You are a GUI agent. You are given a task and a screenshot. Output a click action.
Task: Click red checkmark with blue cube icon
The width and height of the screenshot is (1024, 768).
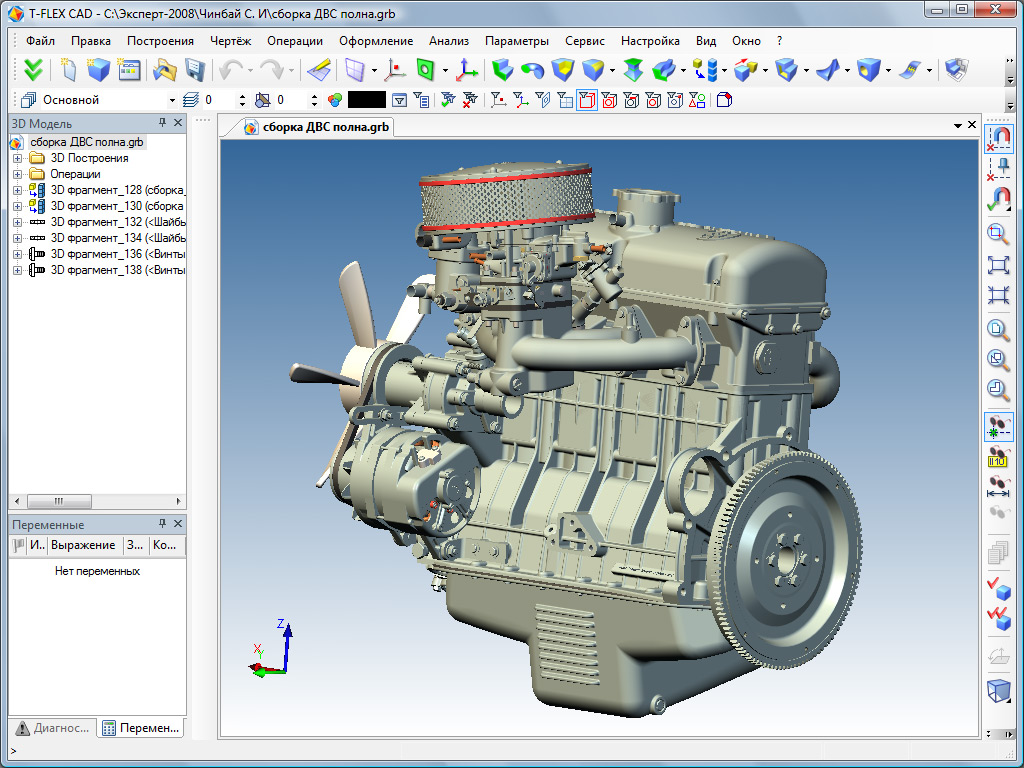[998, 587]
